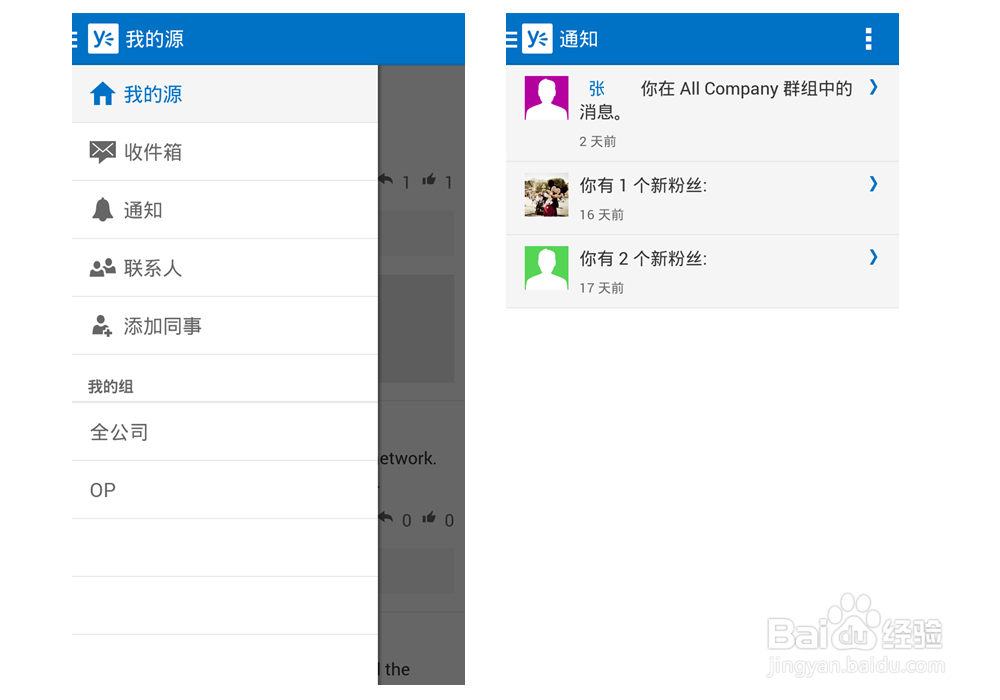Click the username 张 link

point(597,88)
